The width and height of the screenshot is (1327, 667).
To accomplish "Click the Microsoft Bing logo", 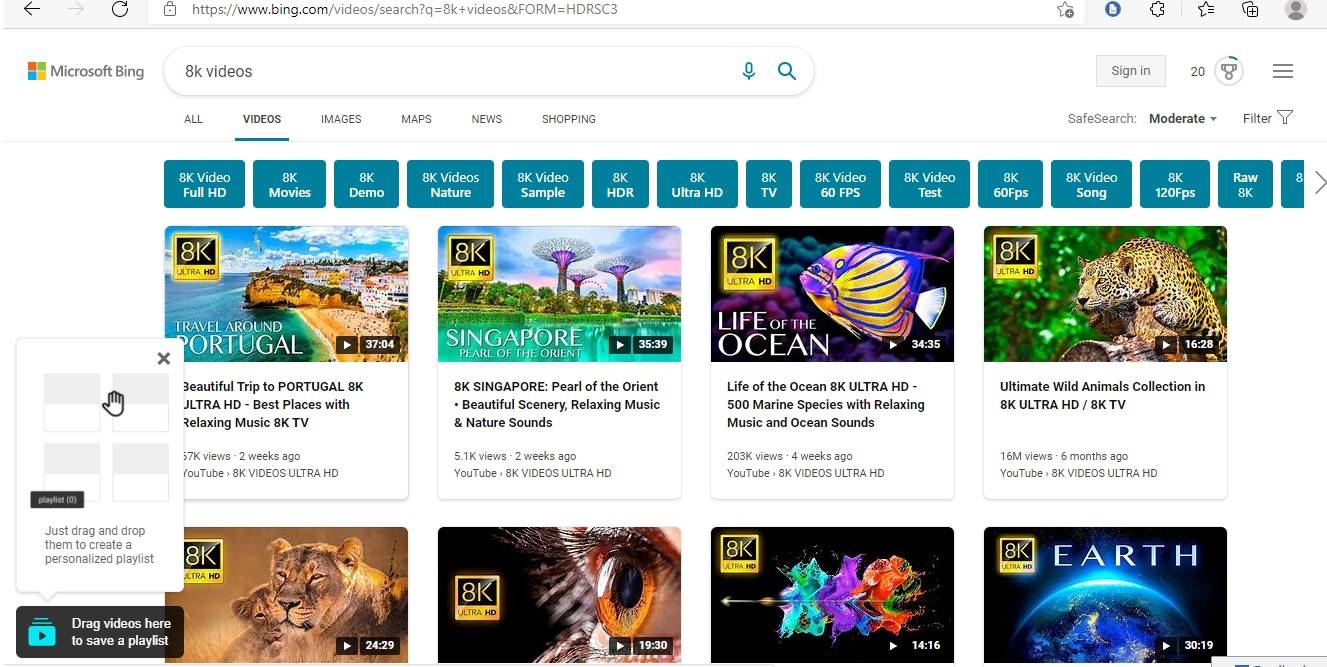I will coord(85,71).
